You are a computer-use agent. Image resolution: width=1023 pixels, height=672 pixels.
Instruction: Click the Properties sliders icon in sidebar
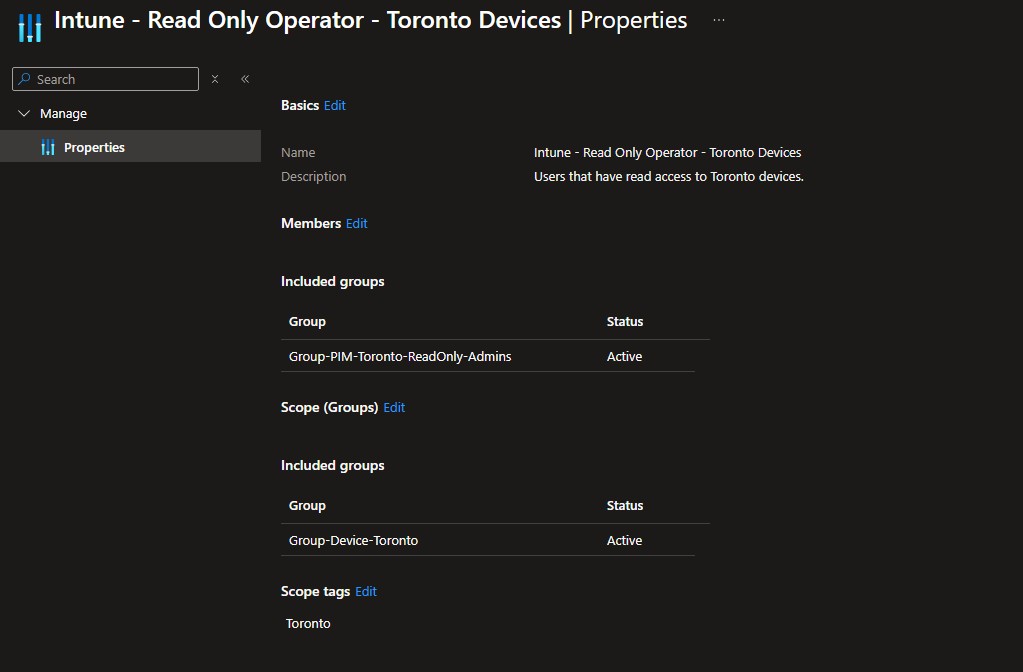(48, 148)
